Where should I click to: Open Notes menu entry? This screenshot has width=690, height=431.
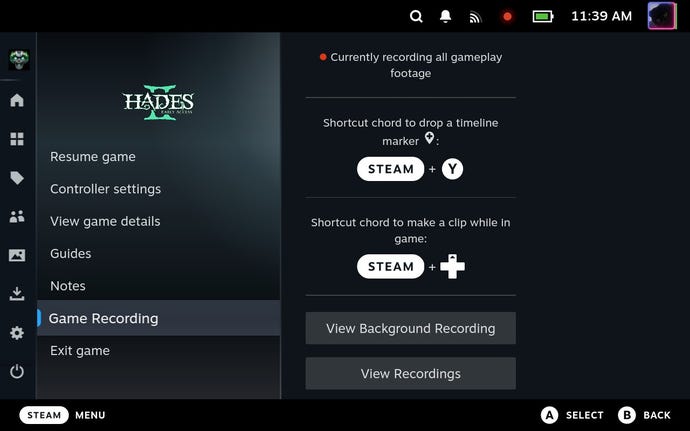pos(158,286)
